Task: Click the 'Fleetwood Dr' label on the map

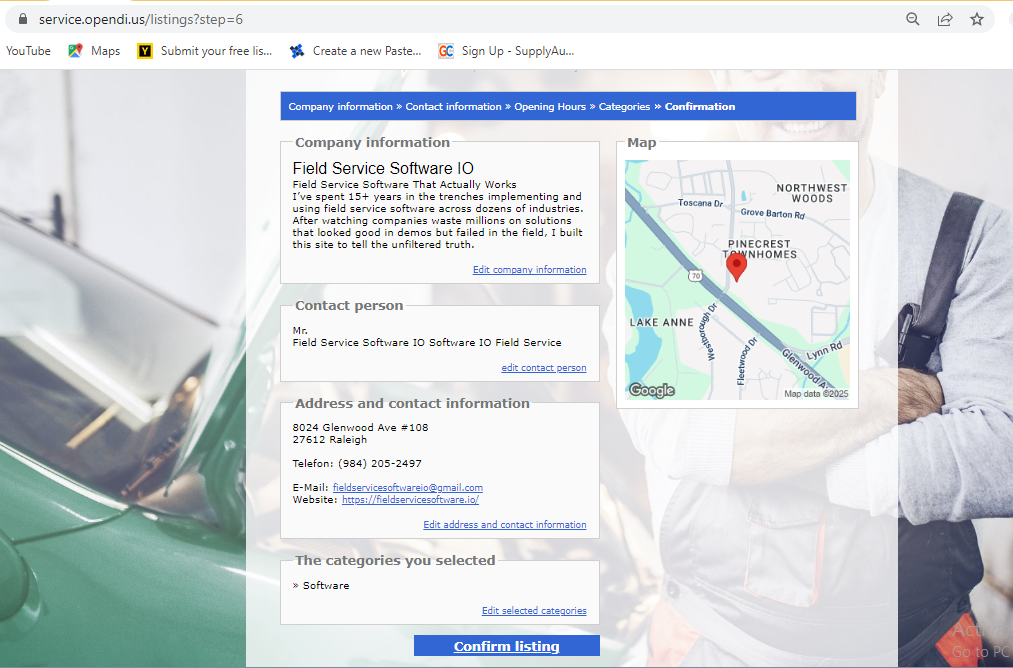Action: click(x=746, y=361)
